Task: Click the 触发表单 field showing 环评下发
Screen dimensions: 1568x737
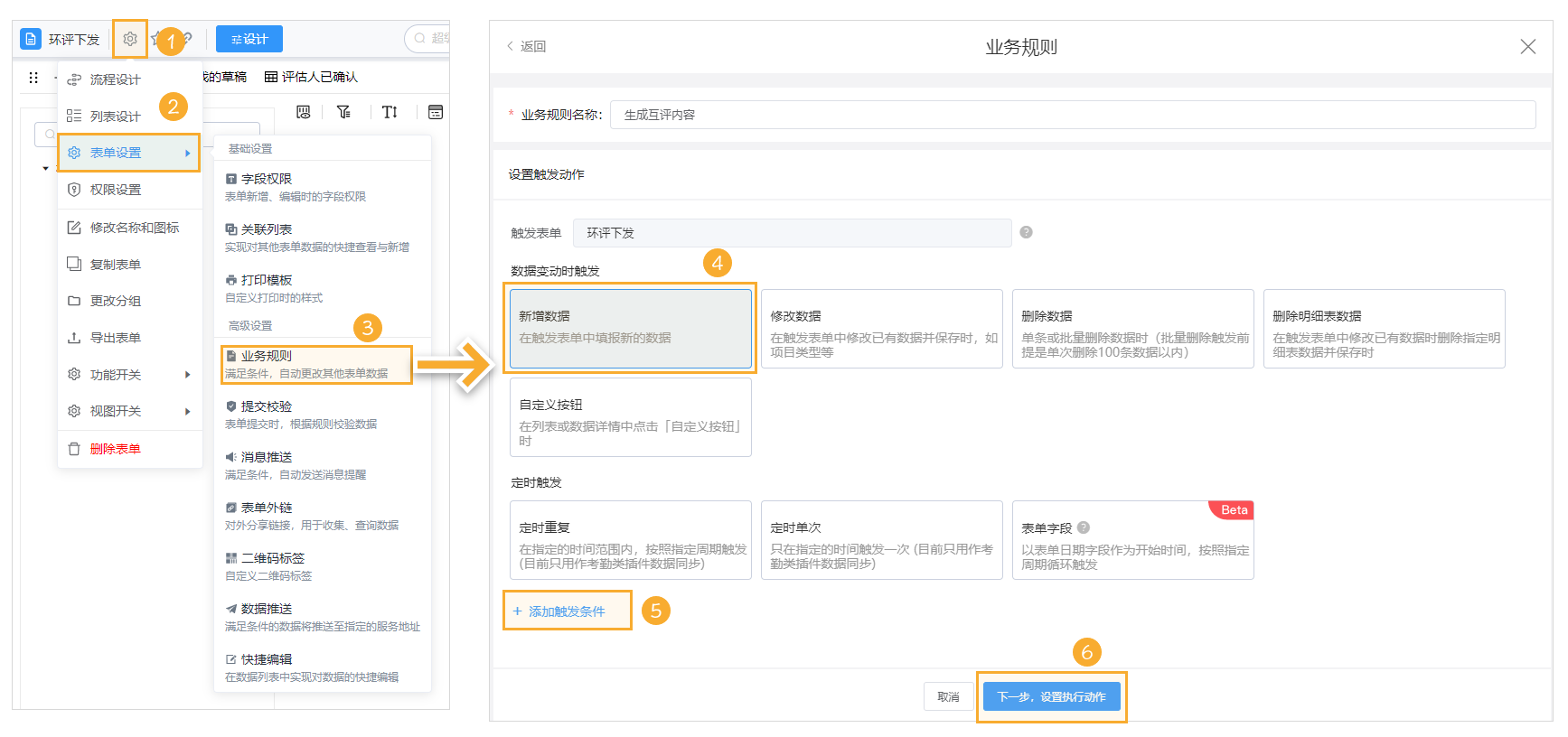Action: [792, 232]
